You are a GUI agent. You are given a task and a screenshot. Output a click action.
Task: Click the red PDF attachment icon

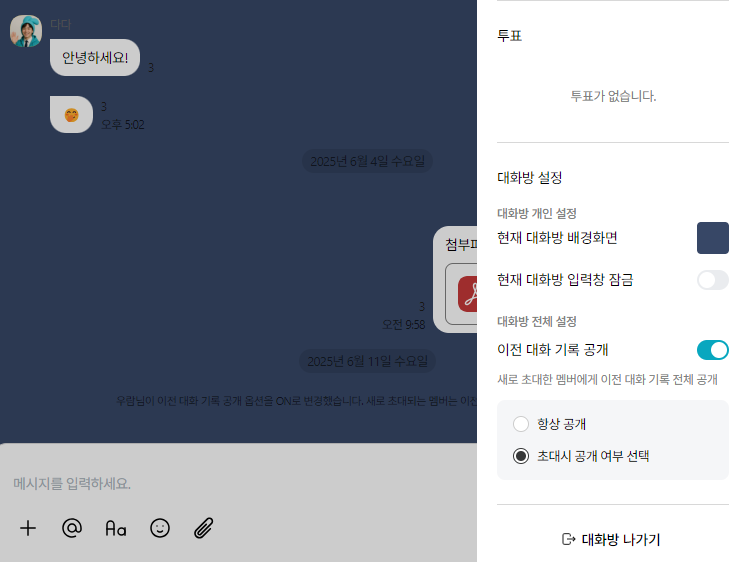point(467,294)
